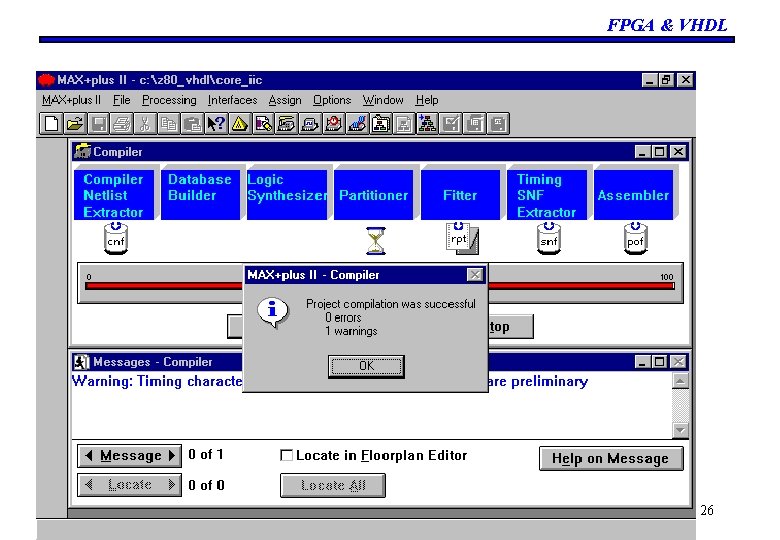Maximize the Compiler window
780x540 pixels.
659,152
